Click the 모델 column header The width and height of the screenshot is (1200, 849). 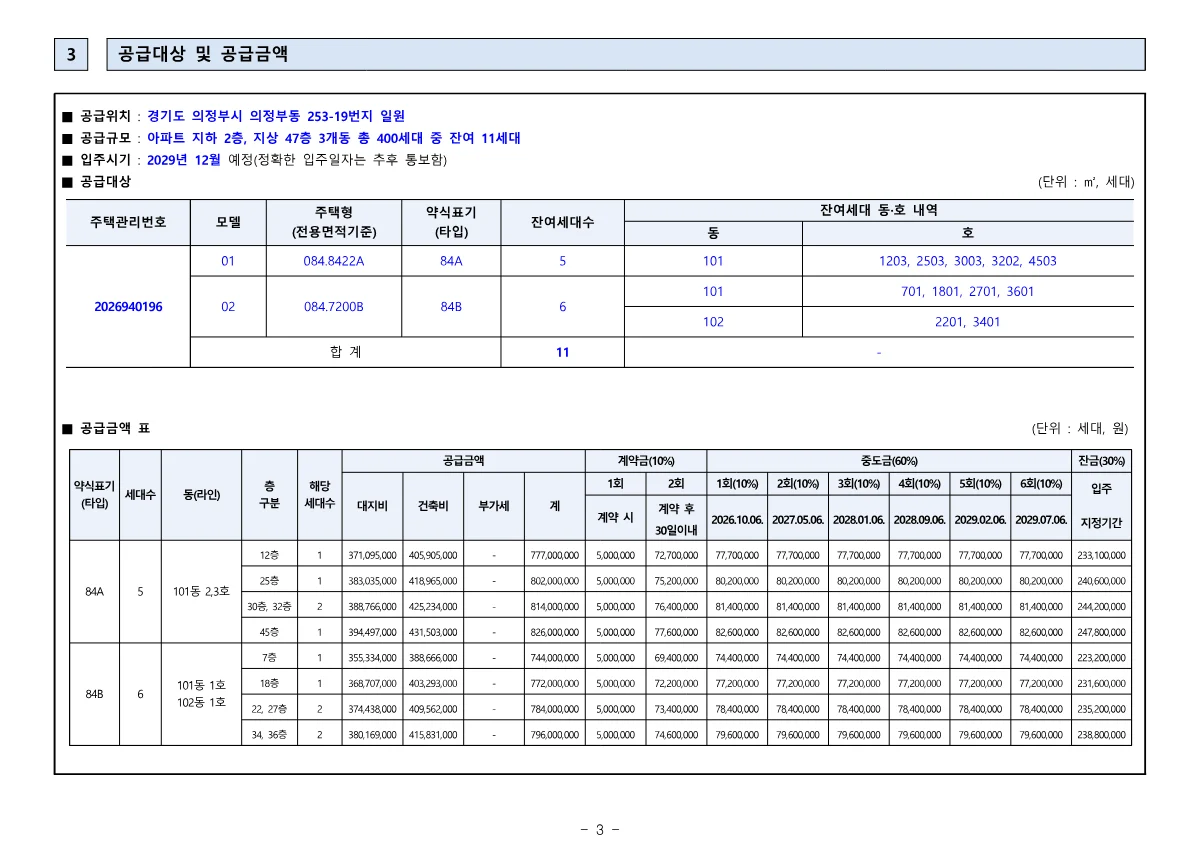[228, 222]
